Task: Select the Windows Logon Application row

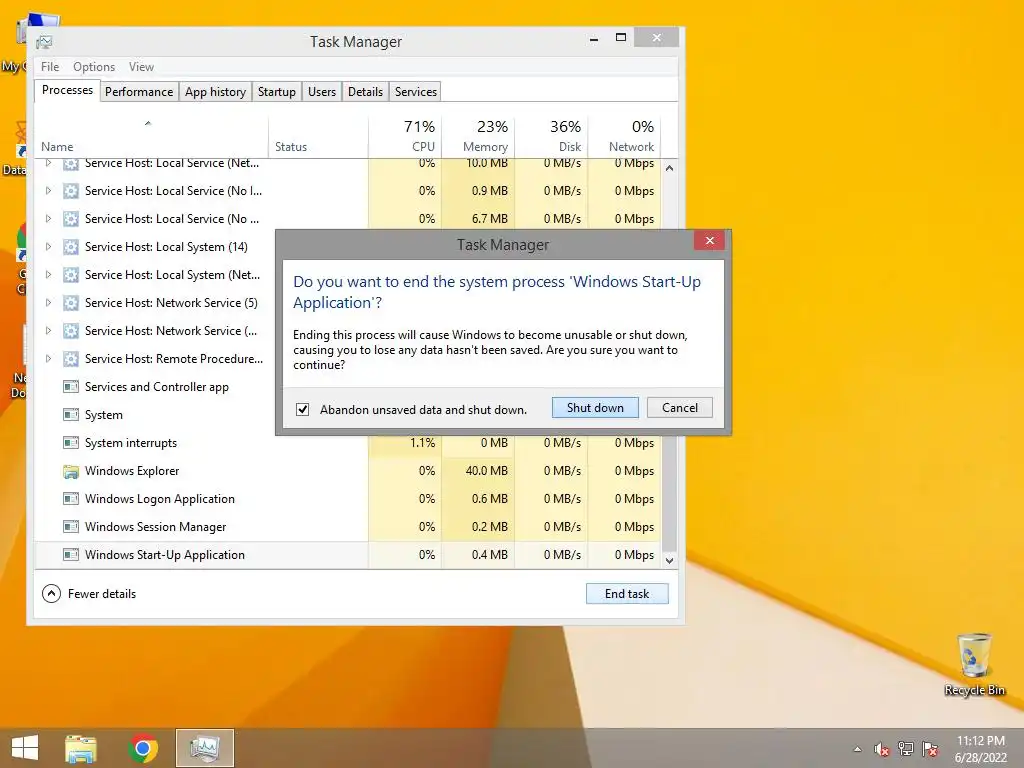Action: click(x=348, y=499)
